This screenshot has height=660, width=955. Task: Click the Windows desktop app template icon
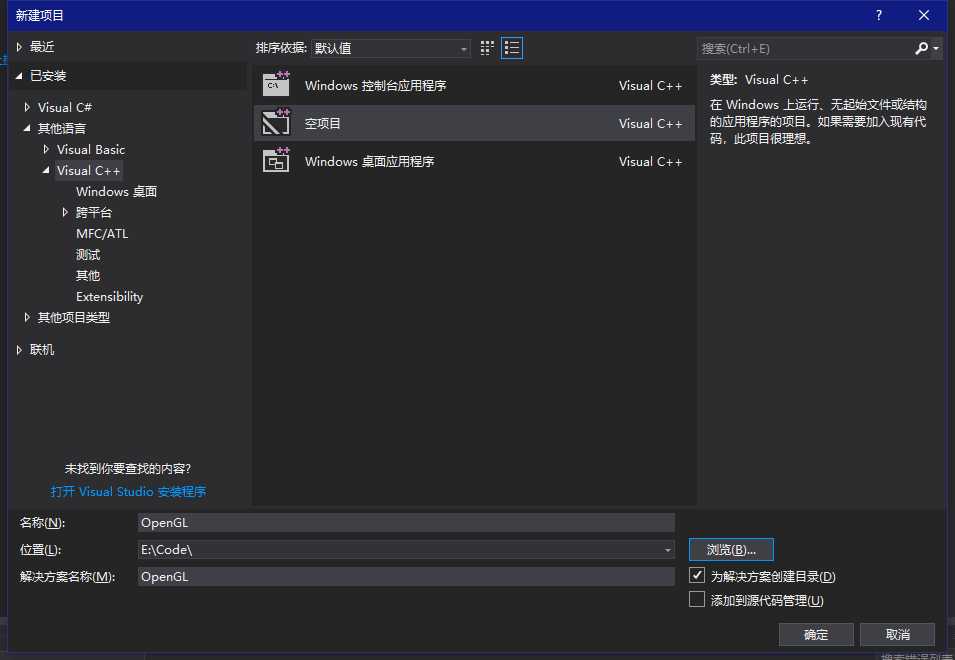(277, 160)
